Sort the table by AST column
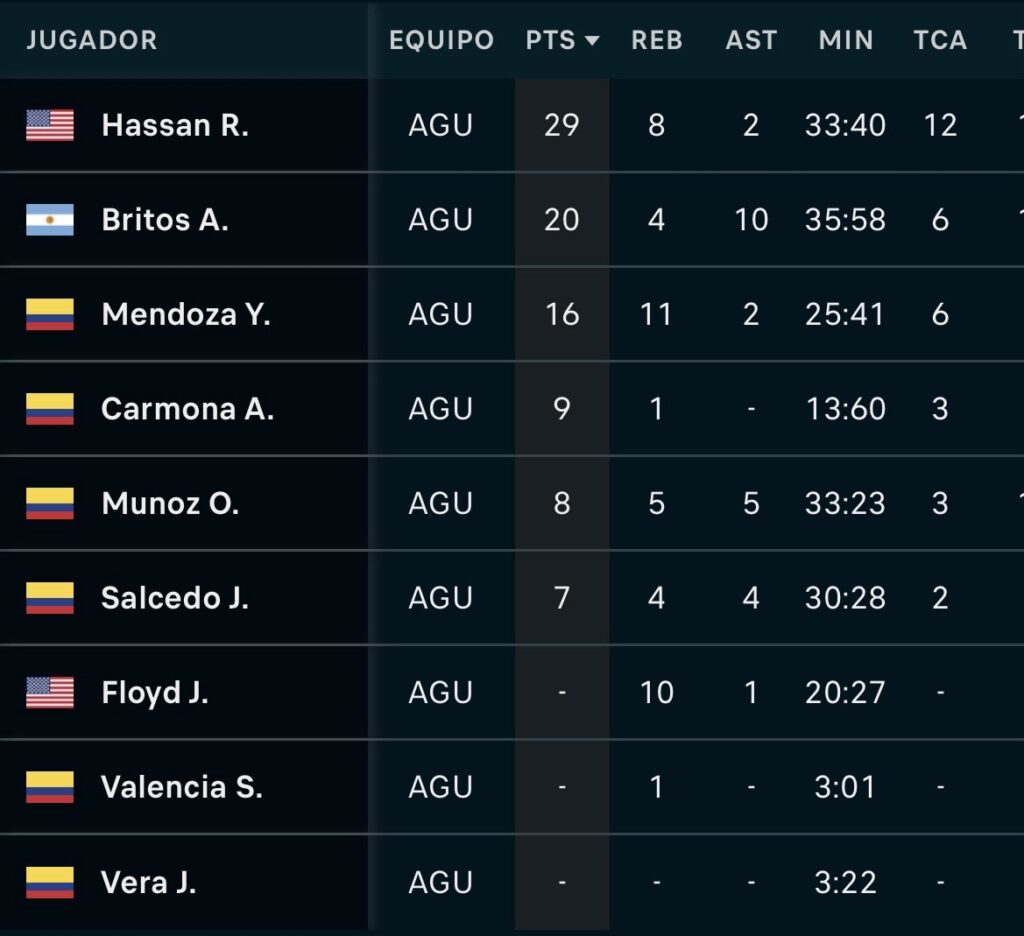 pyautogui.click(x=751, y=41)
